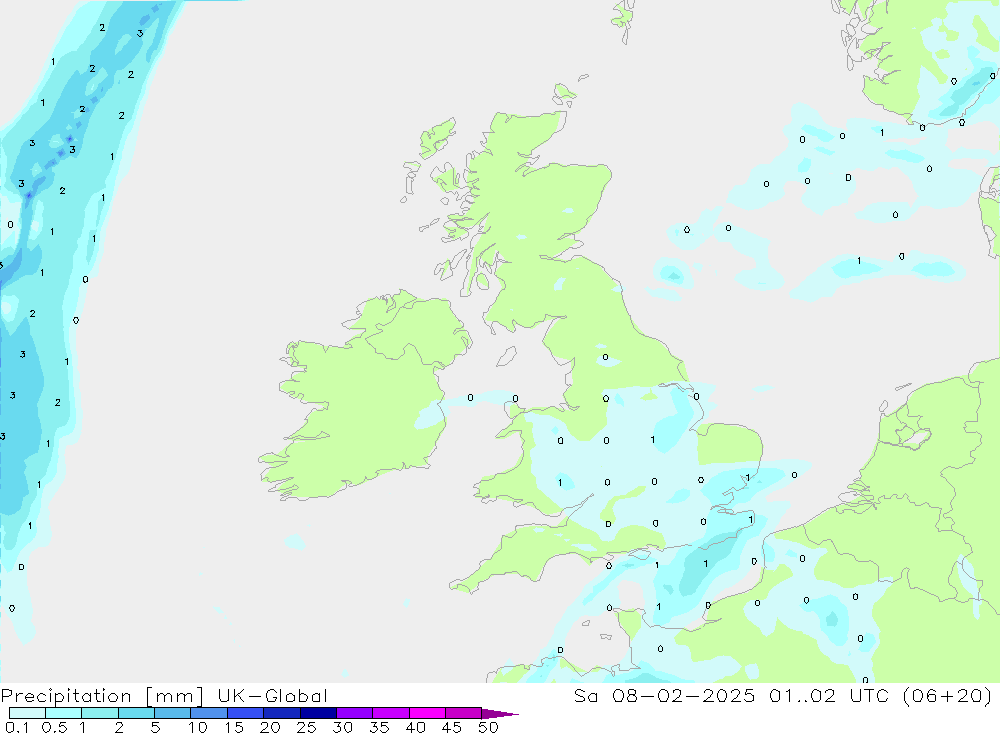Click the '50' legend scale label
This screenshot has width=1000, height=733.
coord(489,727)
